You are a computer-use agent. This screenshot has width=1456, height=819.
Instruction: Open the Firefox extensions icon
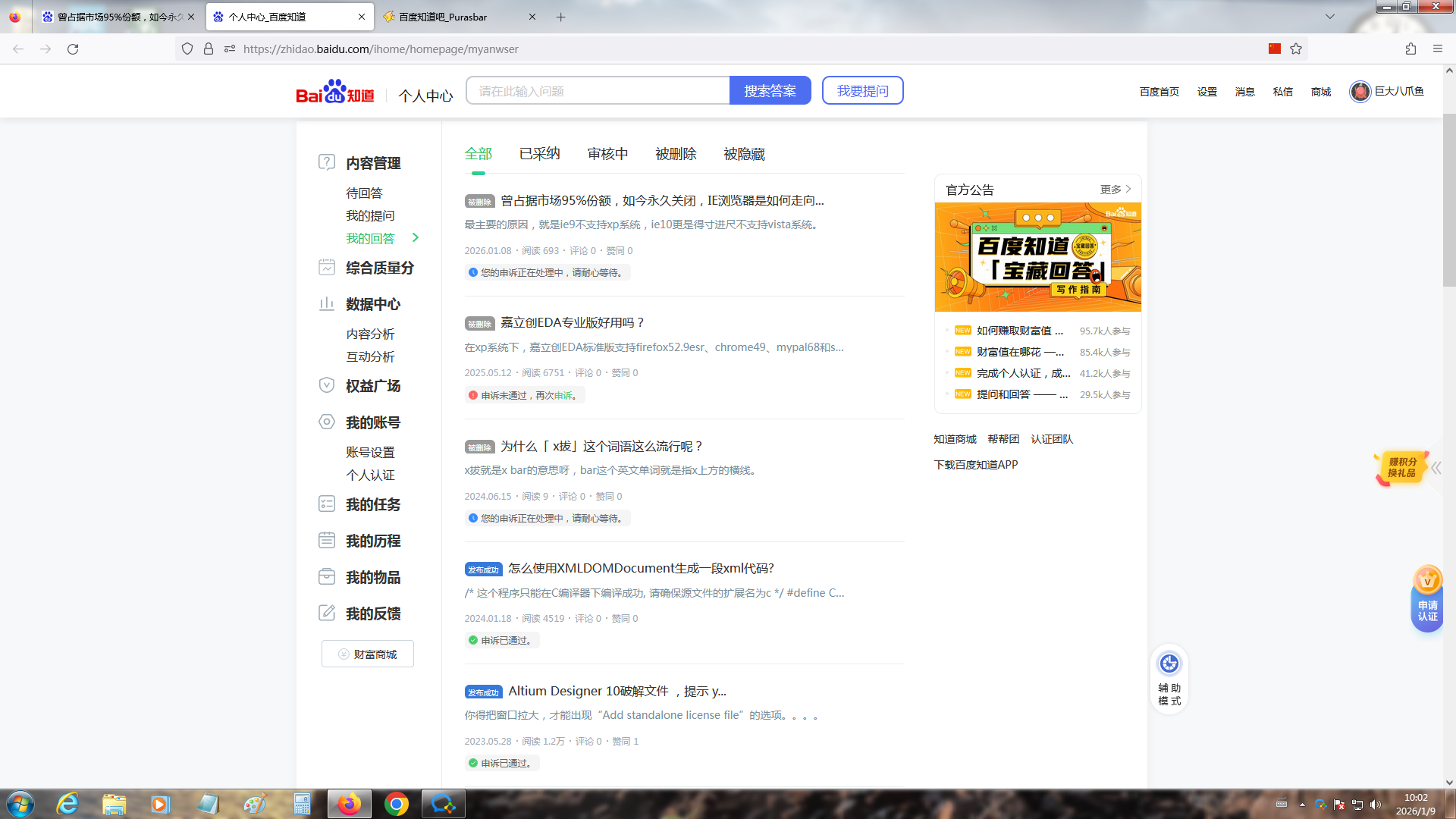tap(1410, 49)
